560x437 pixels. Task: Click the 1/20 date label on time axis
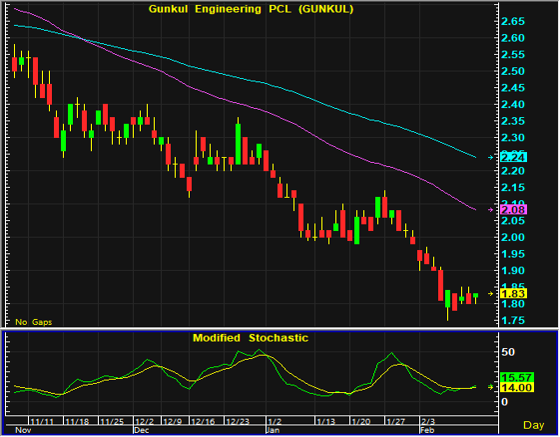[361, 422]
